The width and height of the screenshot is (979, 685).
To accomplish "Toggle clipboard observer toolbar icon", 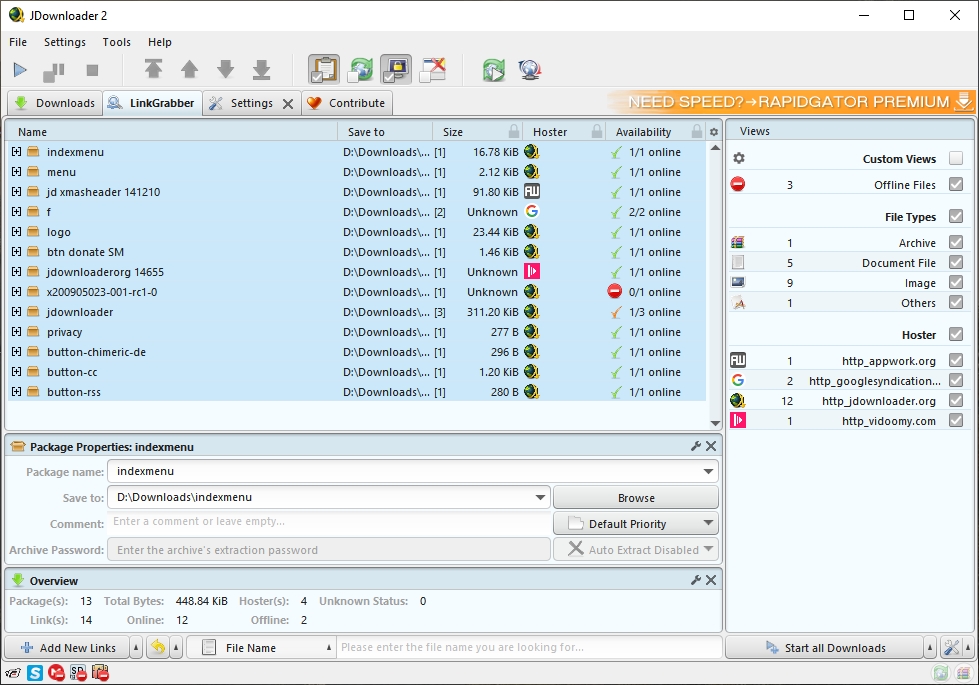I will (324, 69).
